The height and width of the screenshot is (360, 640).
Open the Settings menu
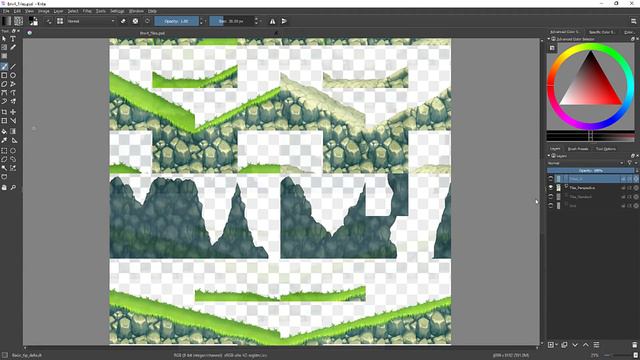tap(117, 11)
